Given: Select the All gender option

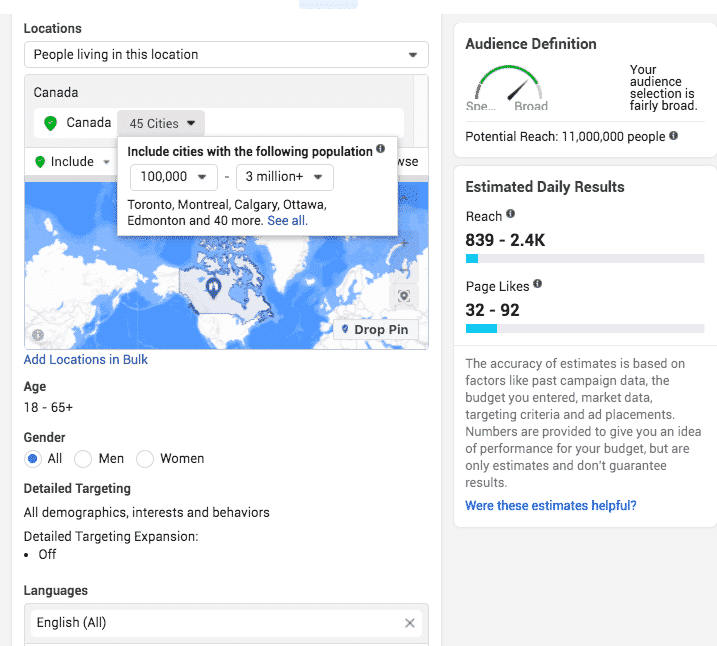Looking at the screenshot, I should (33, 458).
